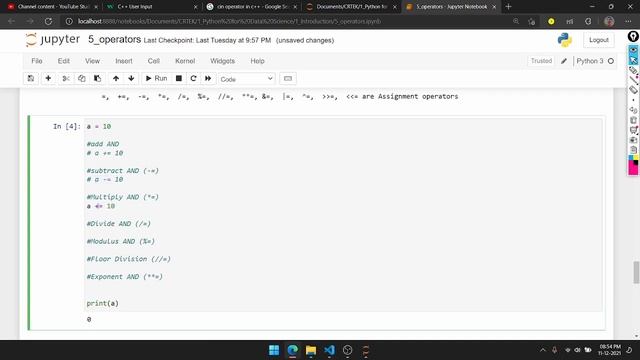Image resolution: width=640 pixels, height=360 pixels.
Task: Interrupt the kernel with stop icon
Action: pyautogui.click(x=179, y=78)
